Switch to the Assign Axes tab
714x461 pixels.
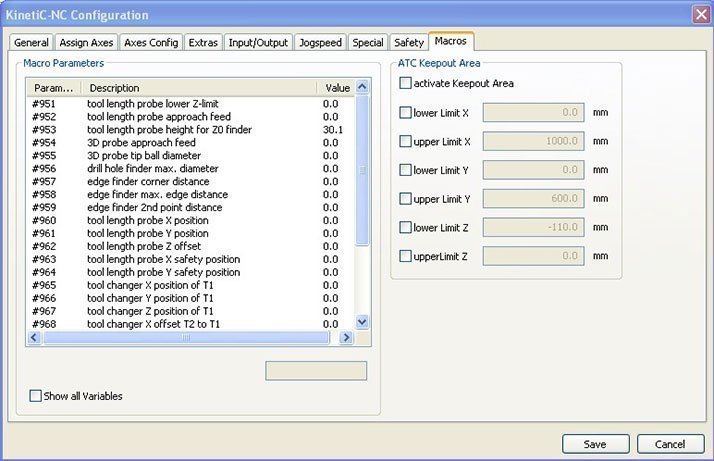click(x=86, y=42)
